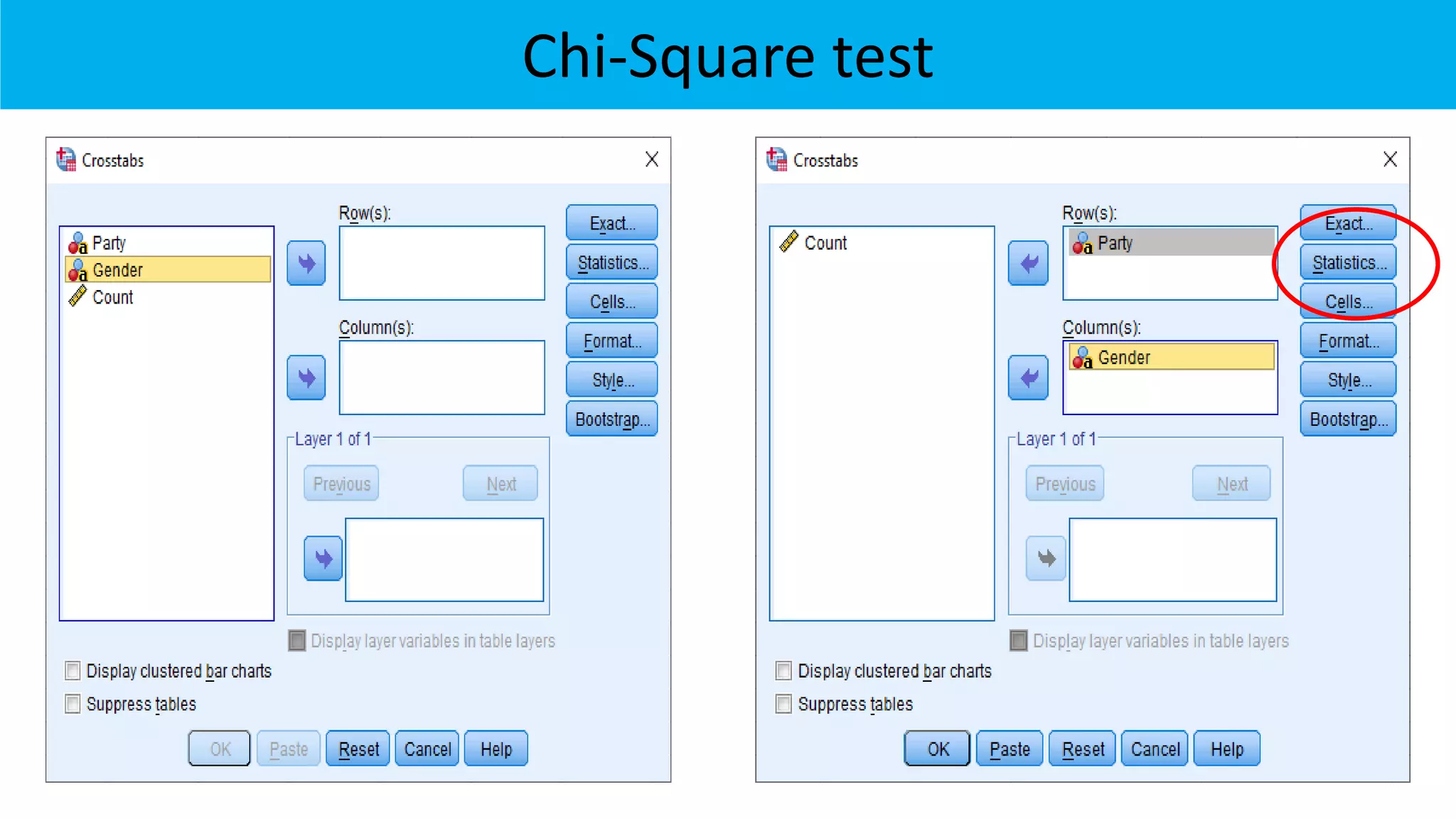Click the Layer list box in left dialog
The height and width of the screenshot is (819, 1456).
tap(445, 560)
